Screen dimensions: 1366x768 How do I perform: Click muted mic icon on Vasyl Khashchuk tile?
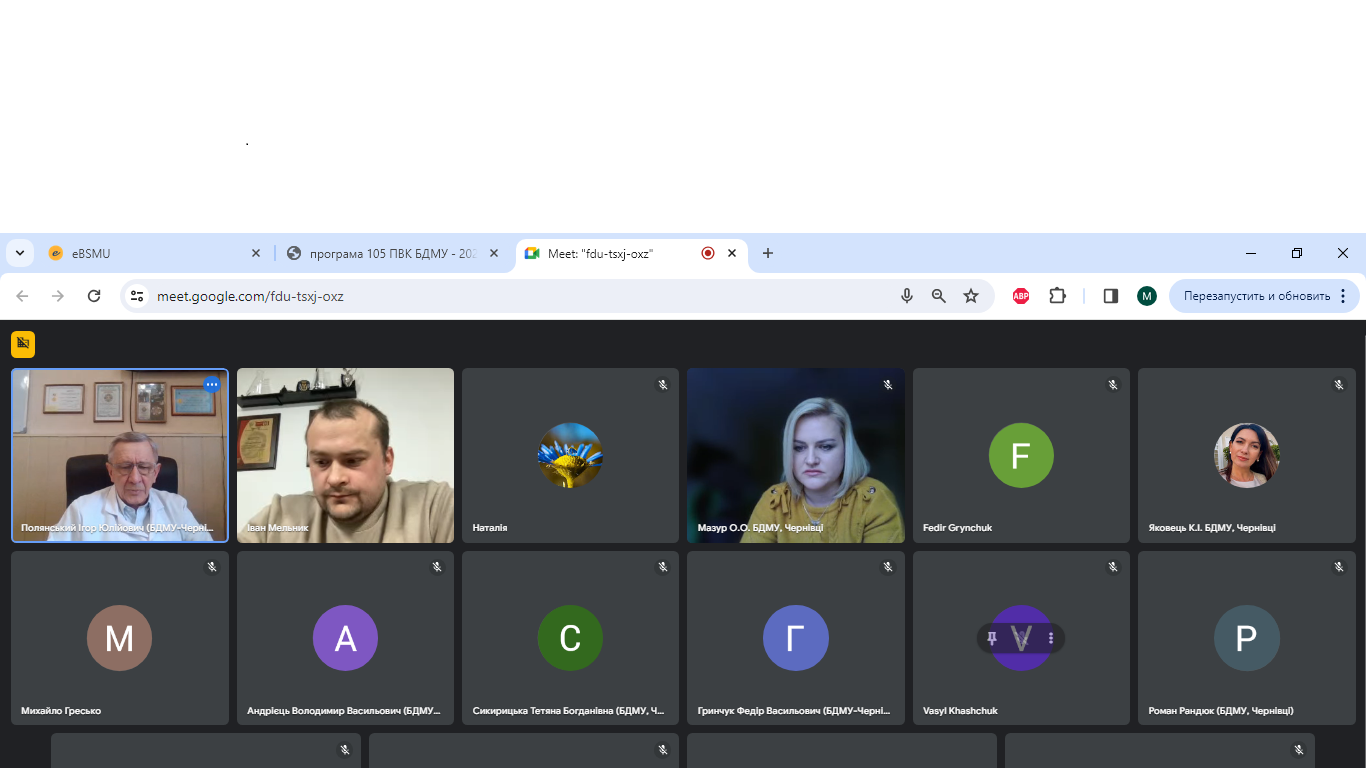point(1113,567)
